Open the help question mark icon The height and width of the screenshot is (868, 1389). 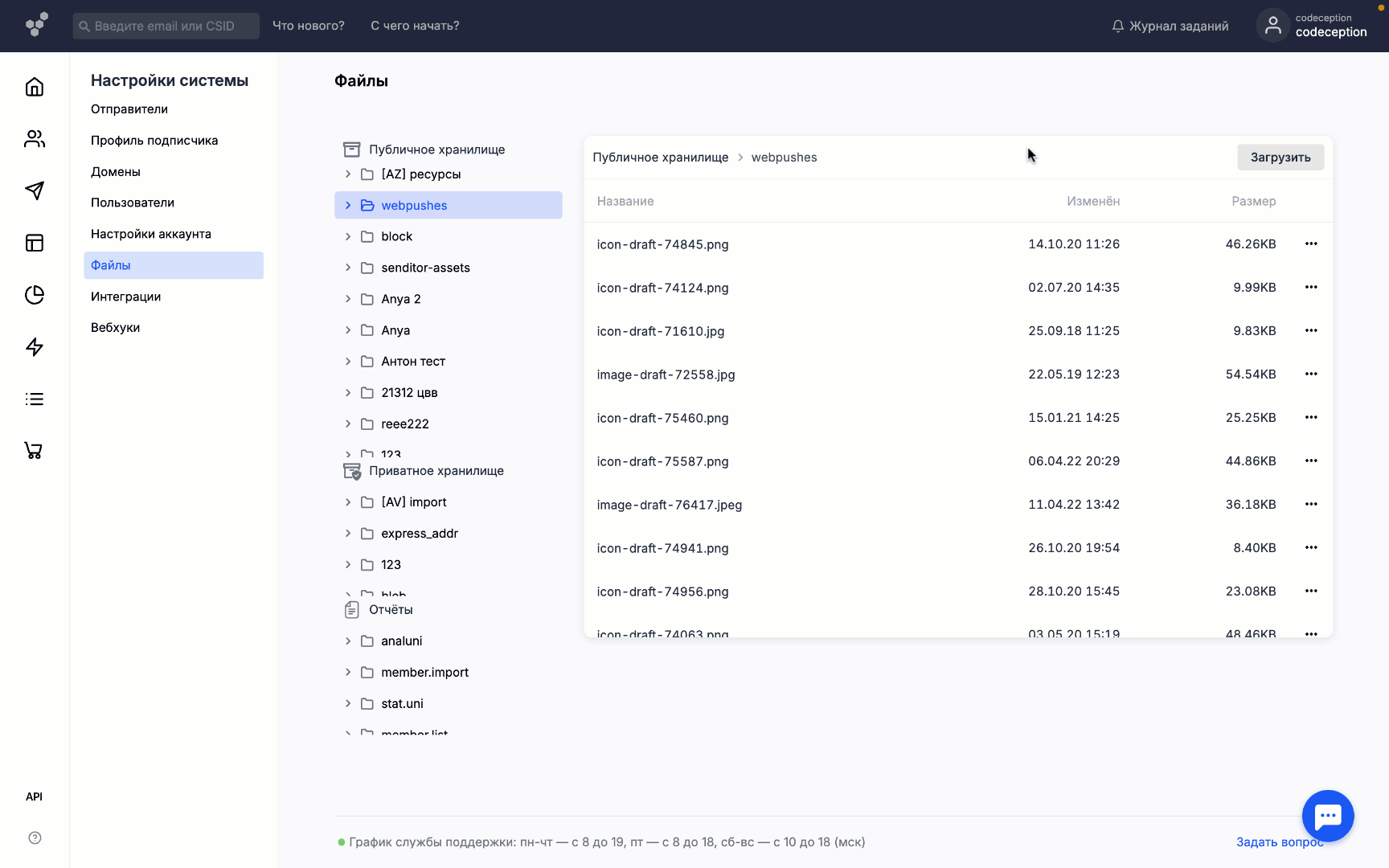[35, 837]
